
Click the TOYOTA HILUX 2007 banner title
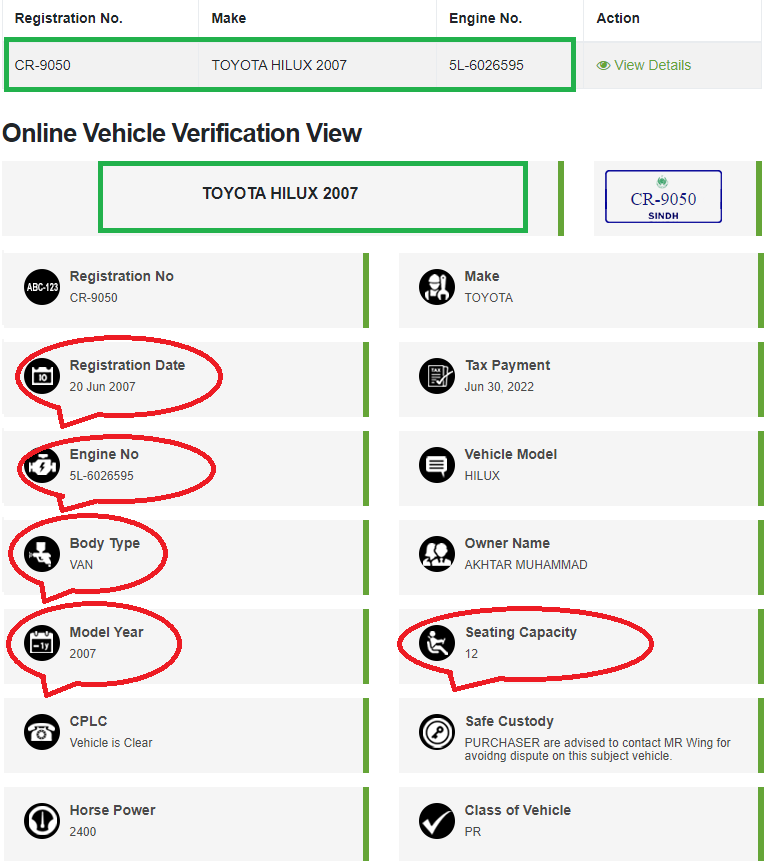[280, 194]
